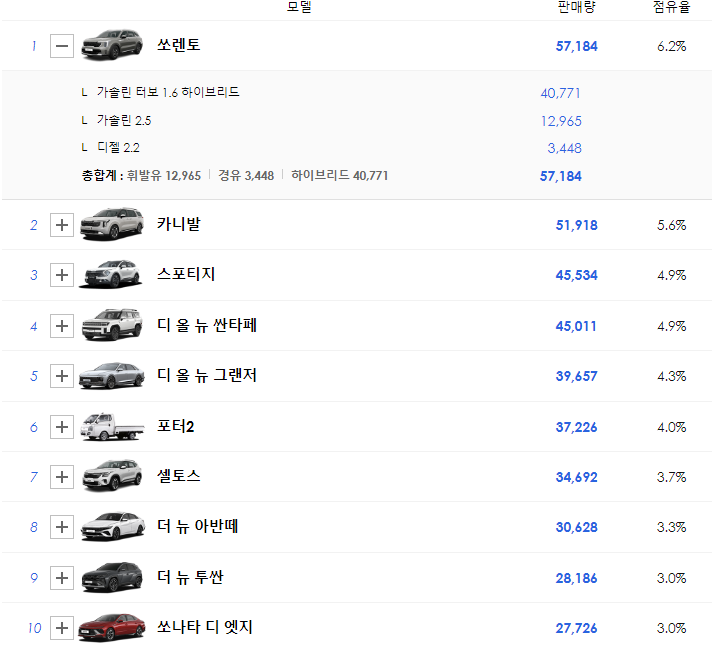This screenshot has height=648, width=720.
Task: Open the 그랜저 car thumbnail
Action: pyautogui.click(x=112, y=376)
